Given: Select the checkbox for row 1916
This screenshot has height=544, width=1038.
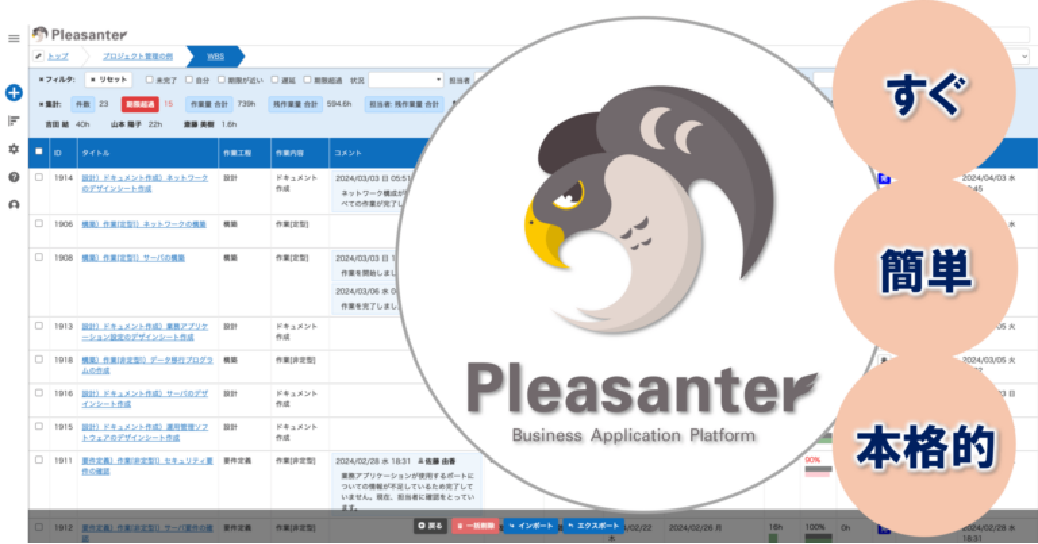Looking at the screenshot, I should 38,393.
